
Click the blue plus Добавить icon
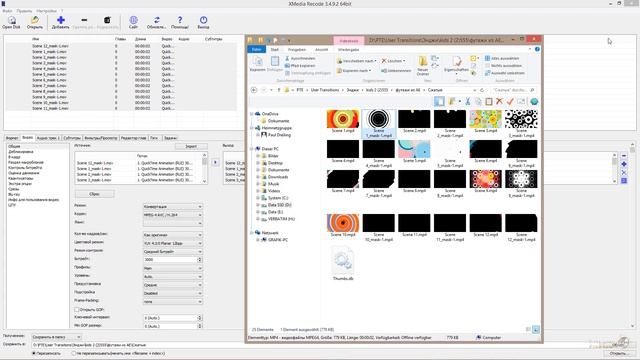60,20
